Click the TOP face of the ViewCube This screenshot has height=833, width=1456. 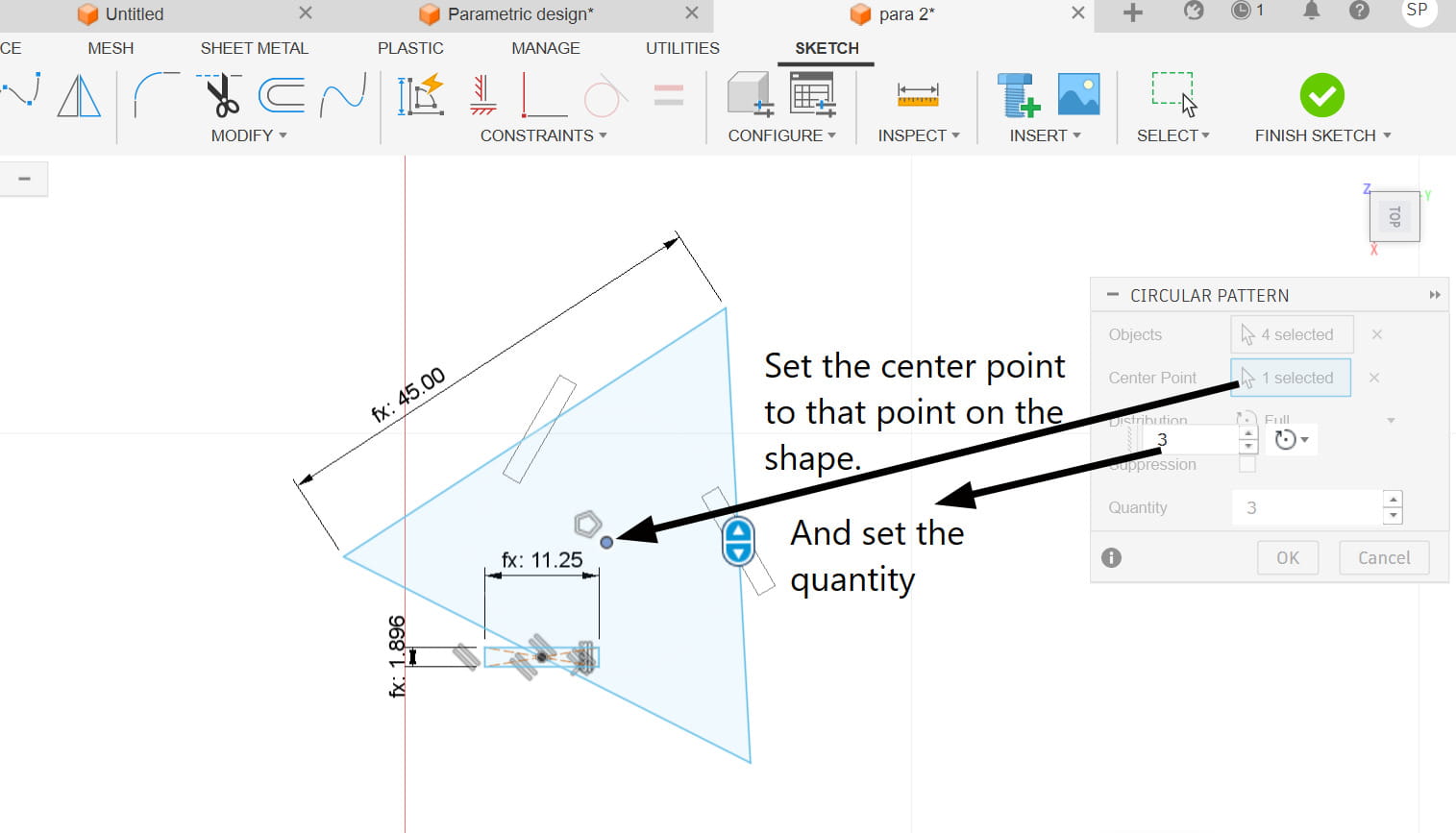coord(1394,216)
